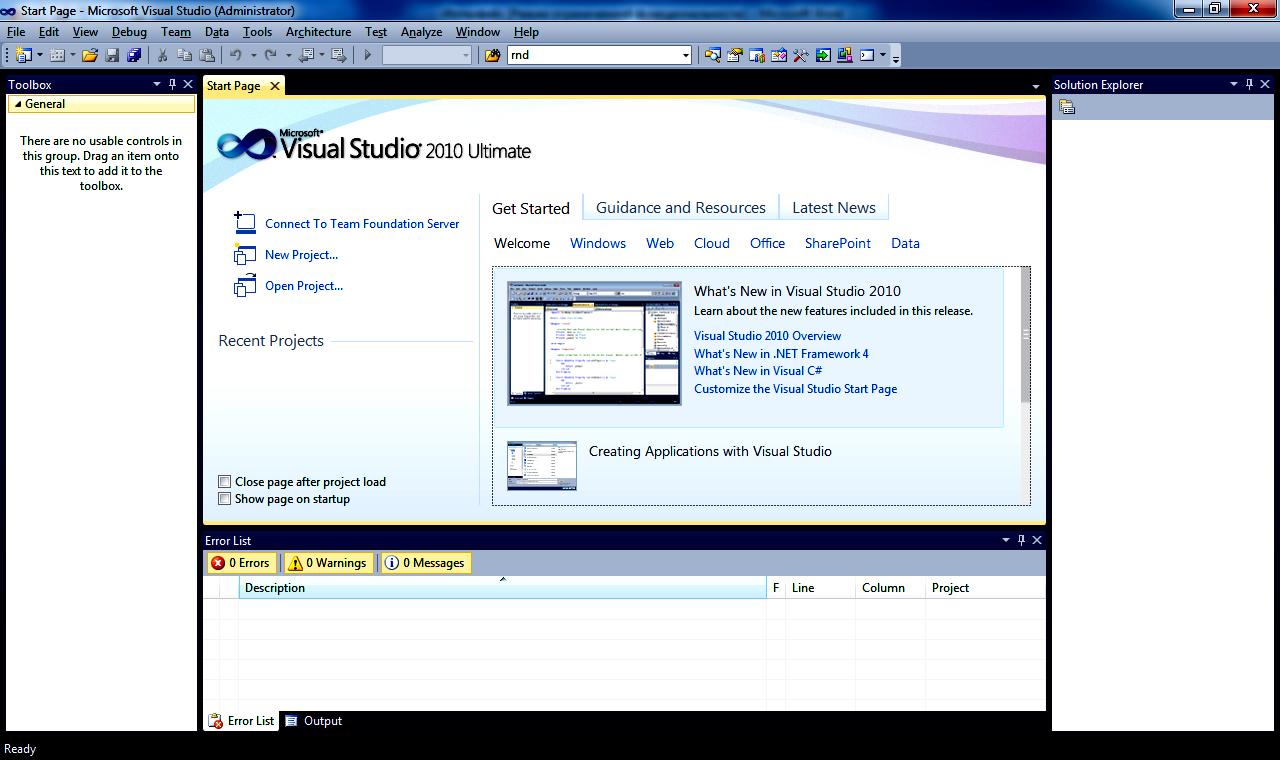
Task: Open the New Project dropdown arrow
Action: tap(40, 55)
